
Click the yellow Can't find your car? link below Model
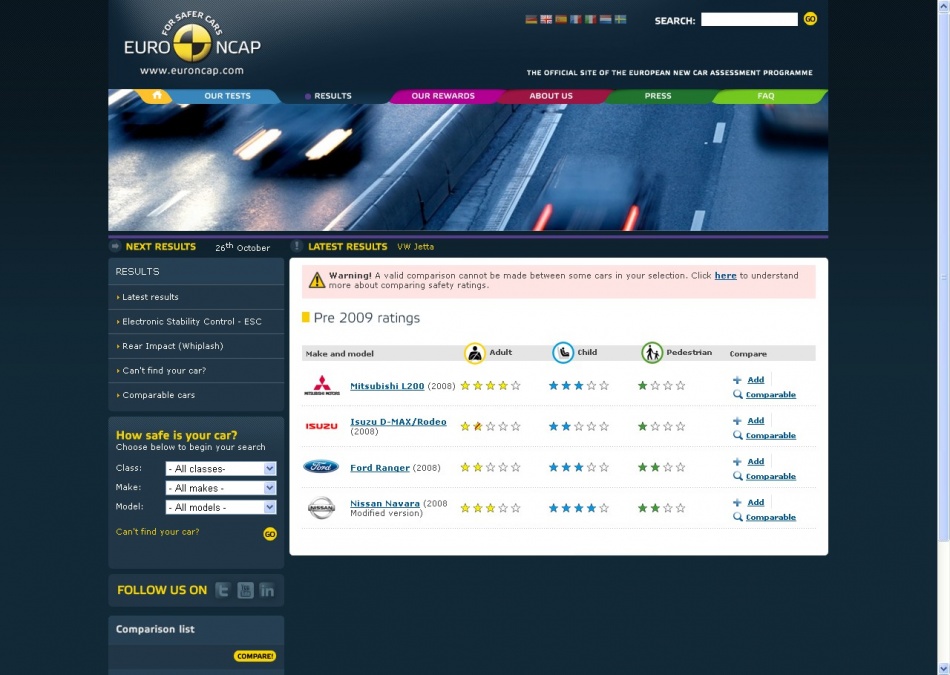pyautogui.click(x=158, y=532)
